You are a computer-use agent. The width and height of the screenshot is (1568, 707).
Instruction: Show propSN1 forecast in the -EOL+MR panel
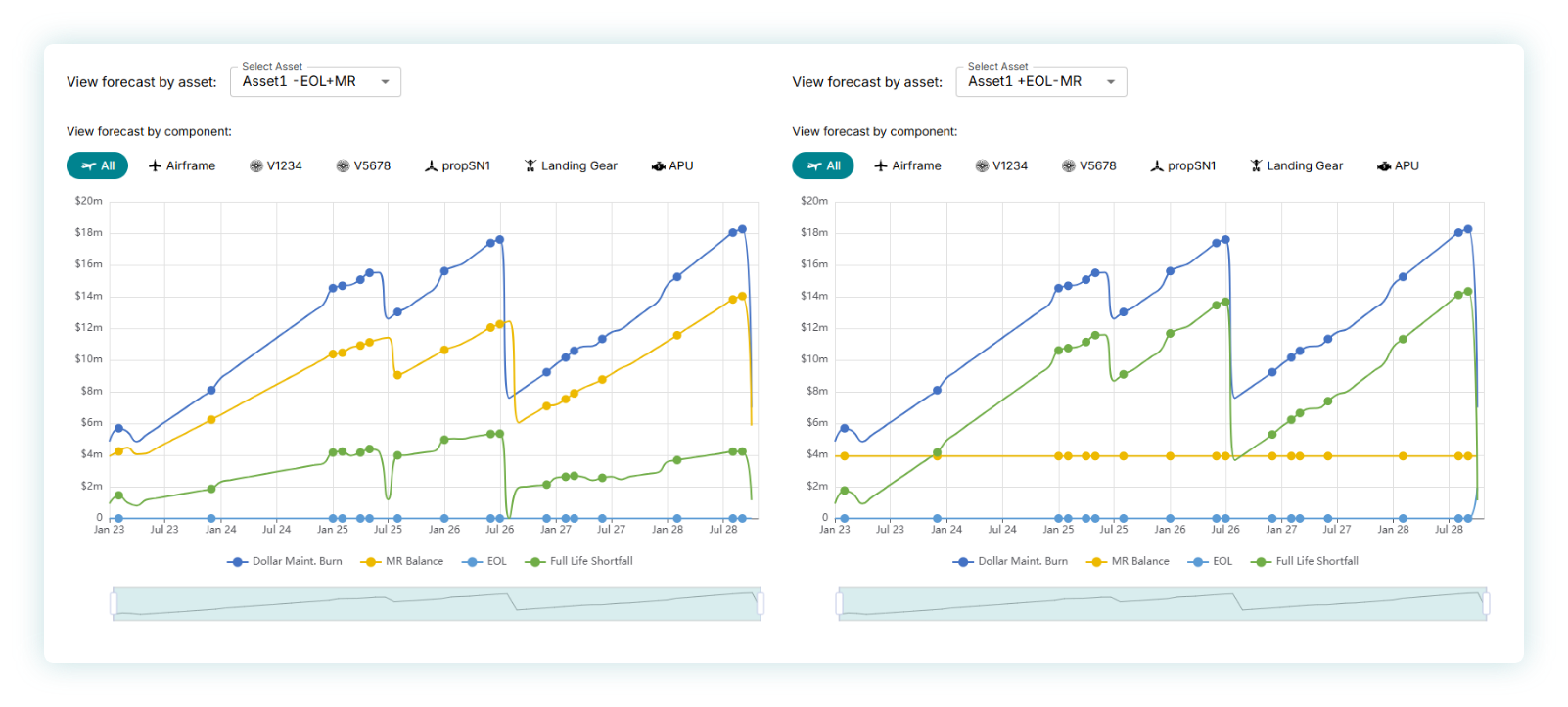click(457, 165)
